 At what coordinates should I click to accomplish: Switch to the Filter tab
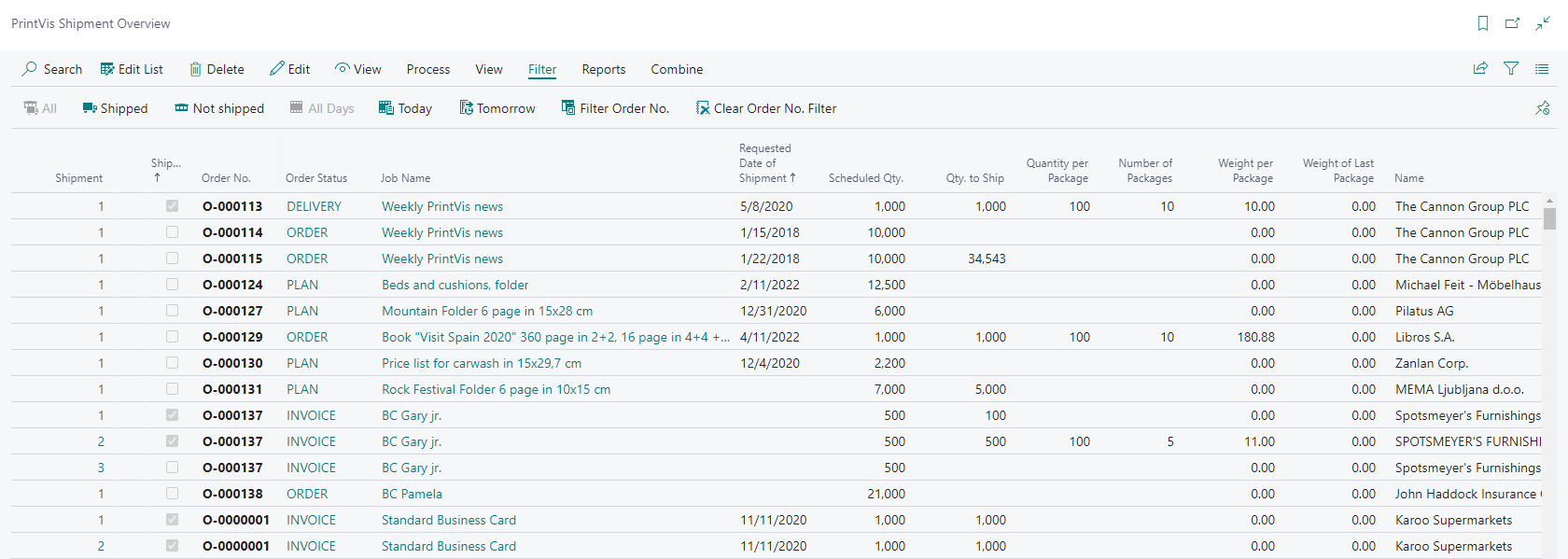click(x=542, y=69)
